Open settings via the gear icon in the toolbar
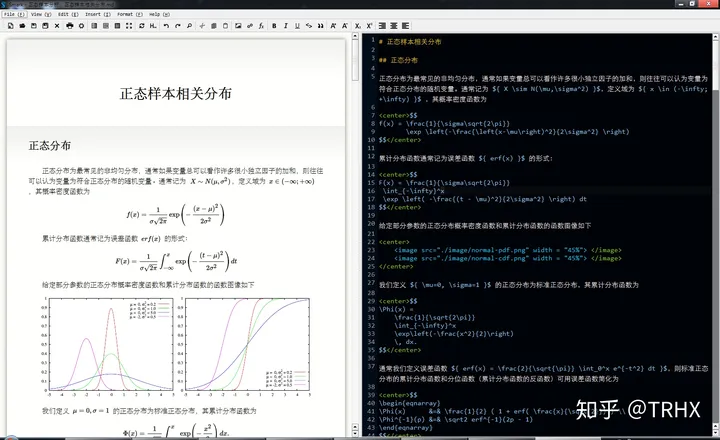The width and height of the screenshot is (720, 440). 81,26
